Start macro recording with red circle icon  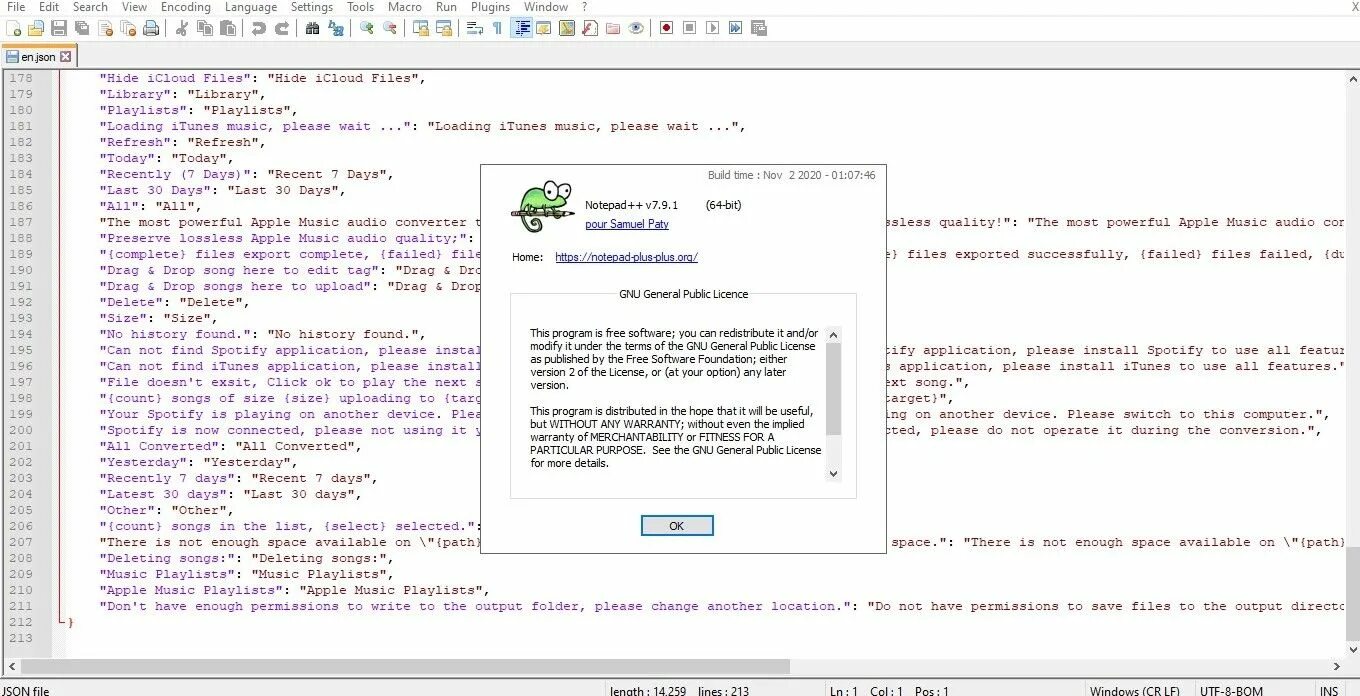666,28
